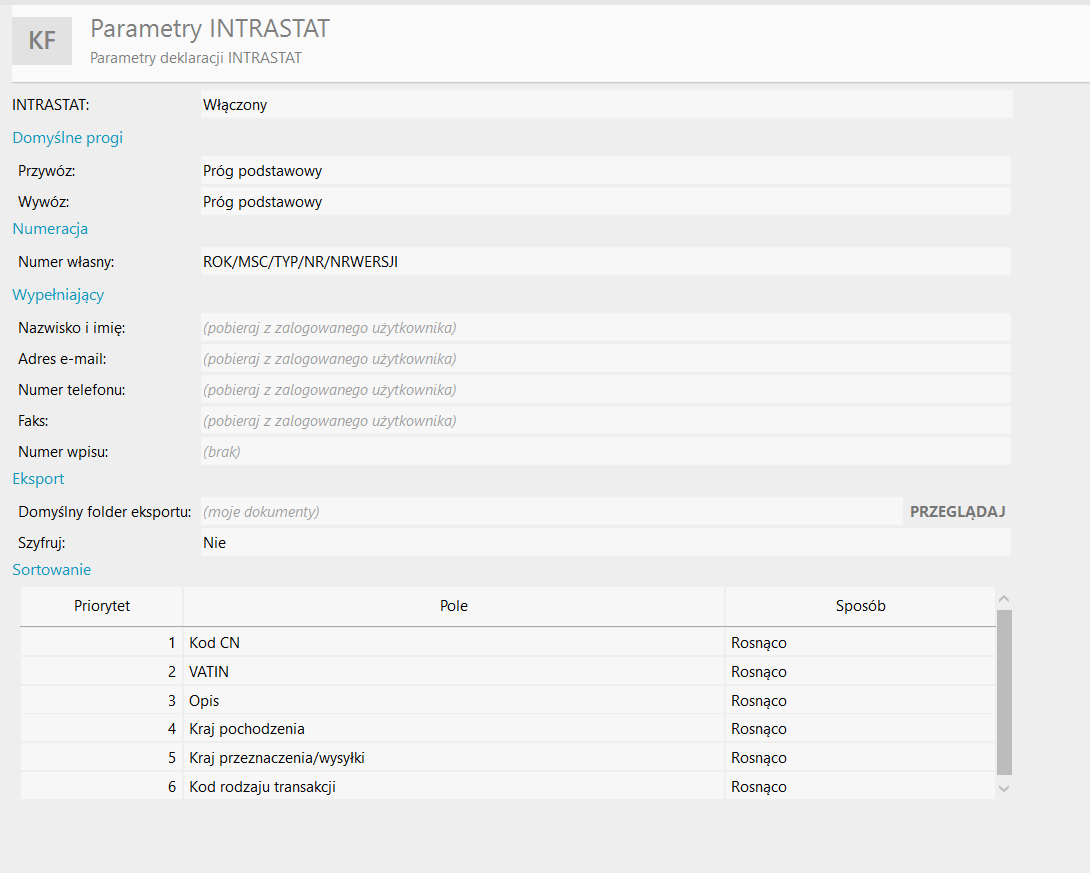Click the Pole column header
1090x873 pixels.
454,606
